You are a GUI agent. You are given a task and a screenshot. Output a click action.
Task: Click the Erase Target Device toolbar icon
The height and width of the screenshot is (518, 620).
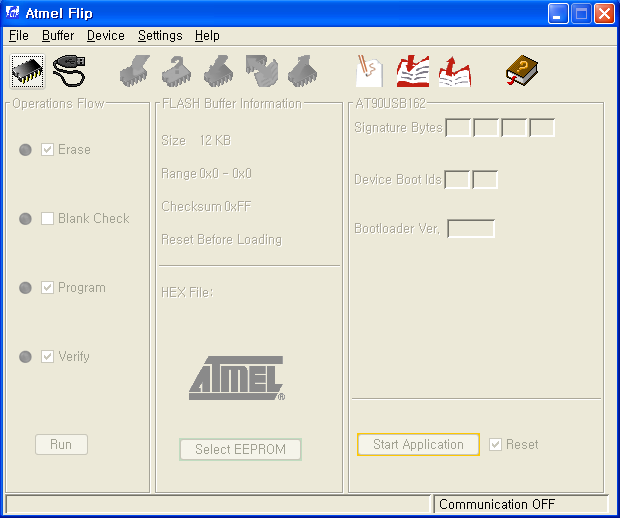coord(135,71)
